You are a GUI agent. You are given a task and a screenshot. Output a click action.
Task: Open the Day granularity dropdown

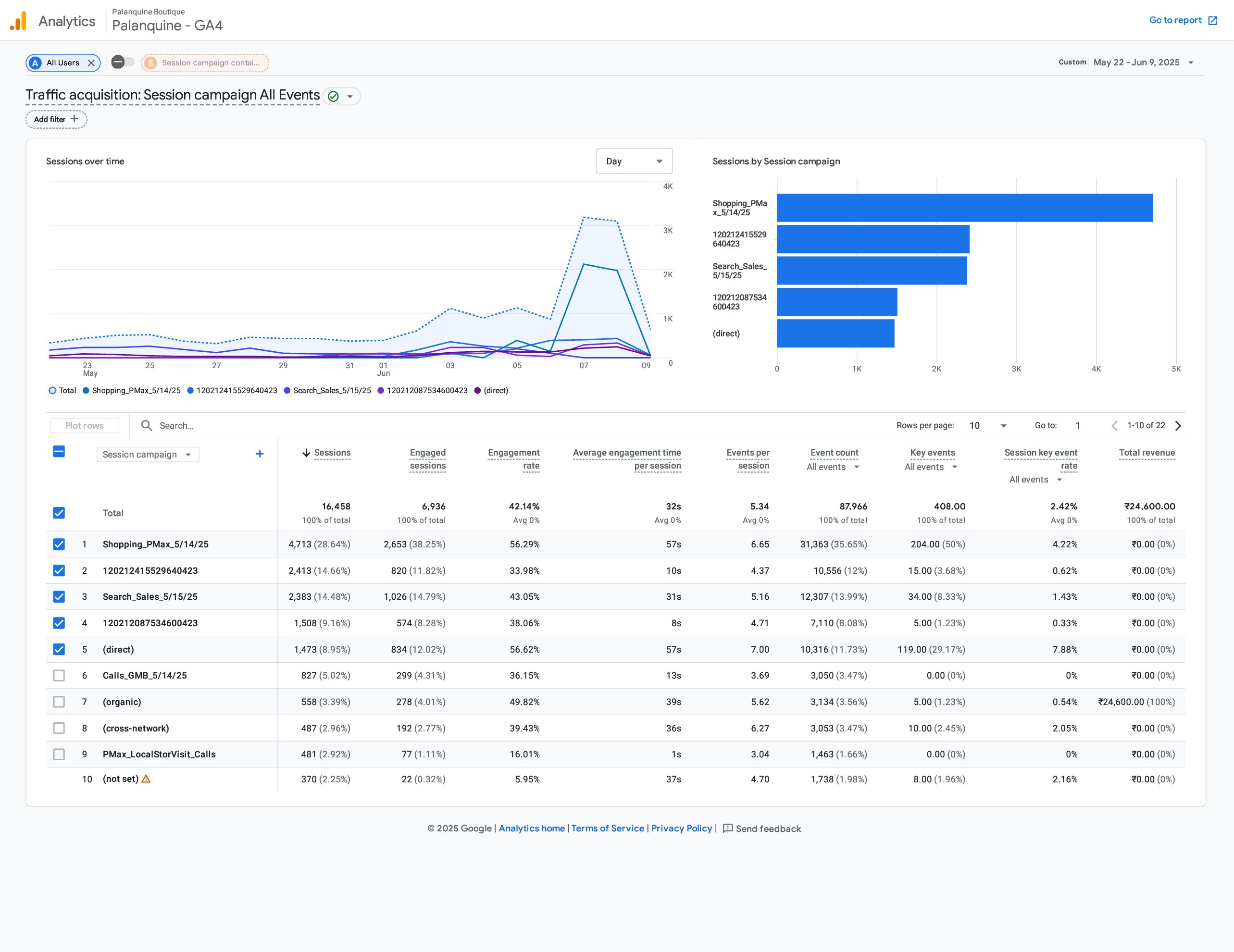click(x=634, y=161)
